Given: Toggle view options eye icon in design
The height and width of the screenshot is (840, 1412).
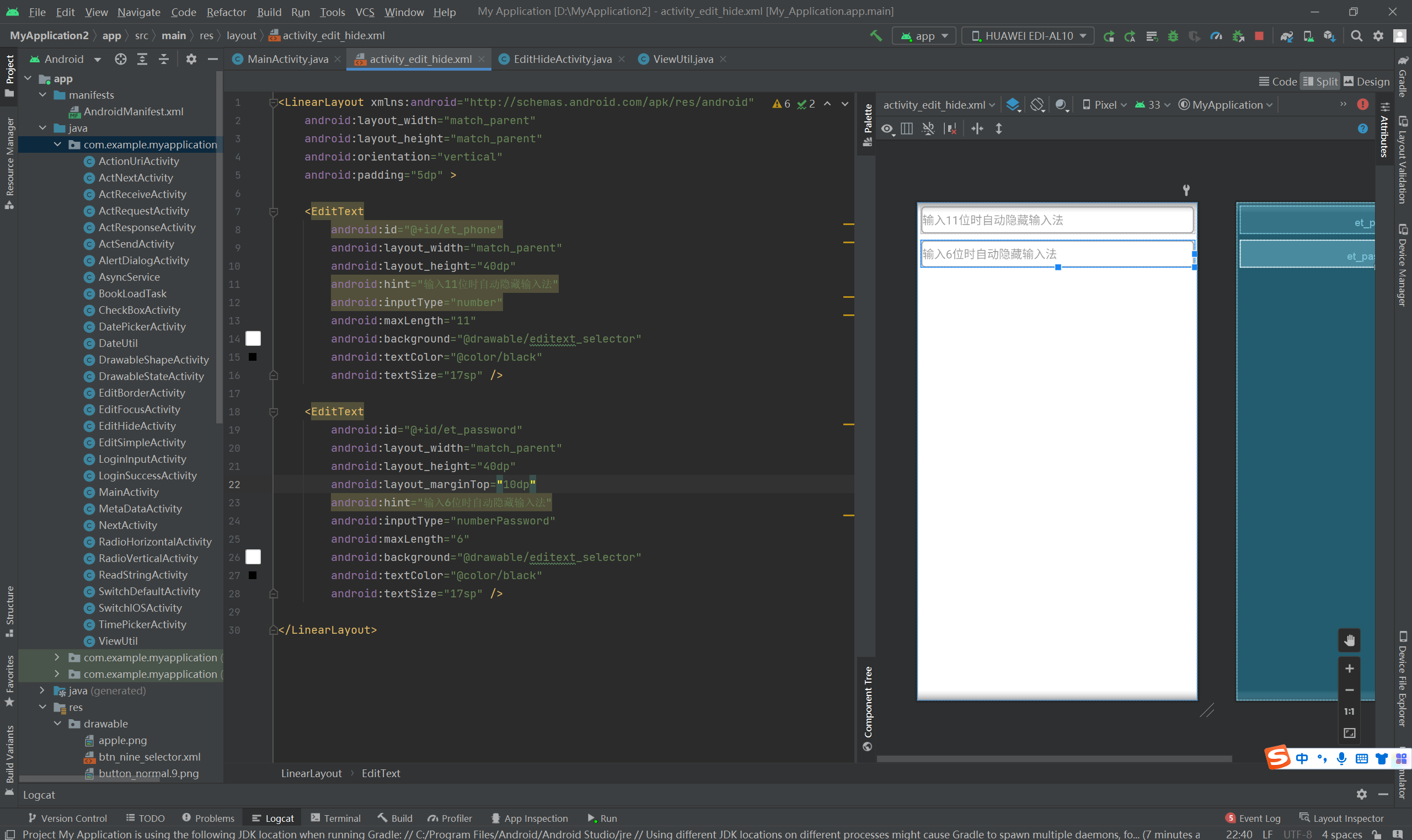Looking at the screenshot, I should (x=887, y=129).
